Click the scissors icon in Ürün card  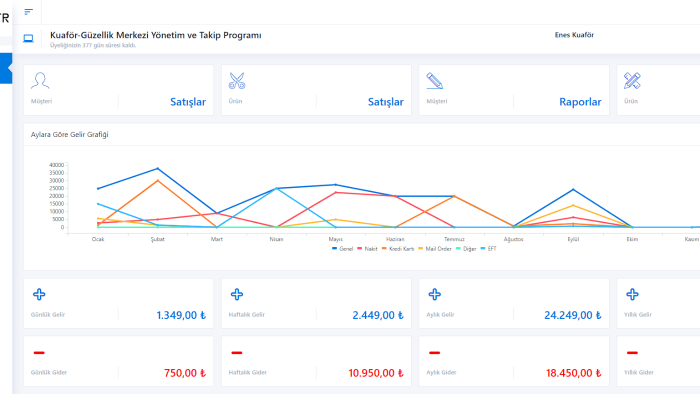237,81
